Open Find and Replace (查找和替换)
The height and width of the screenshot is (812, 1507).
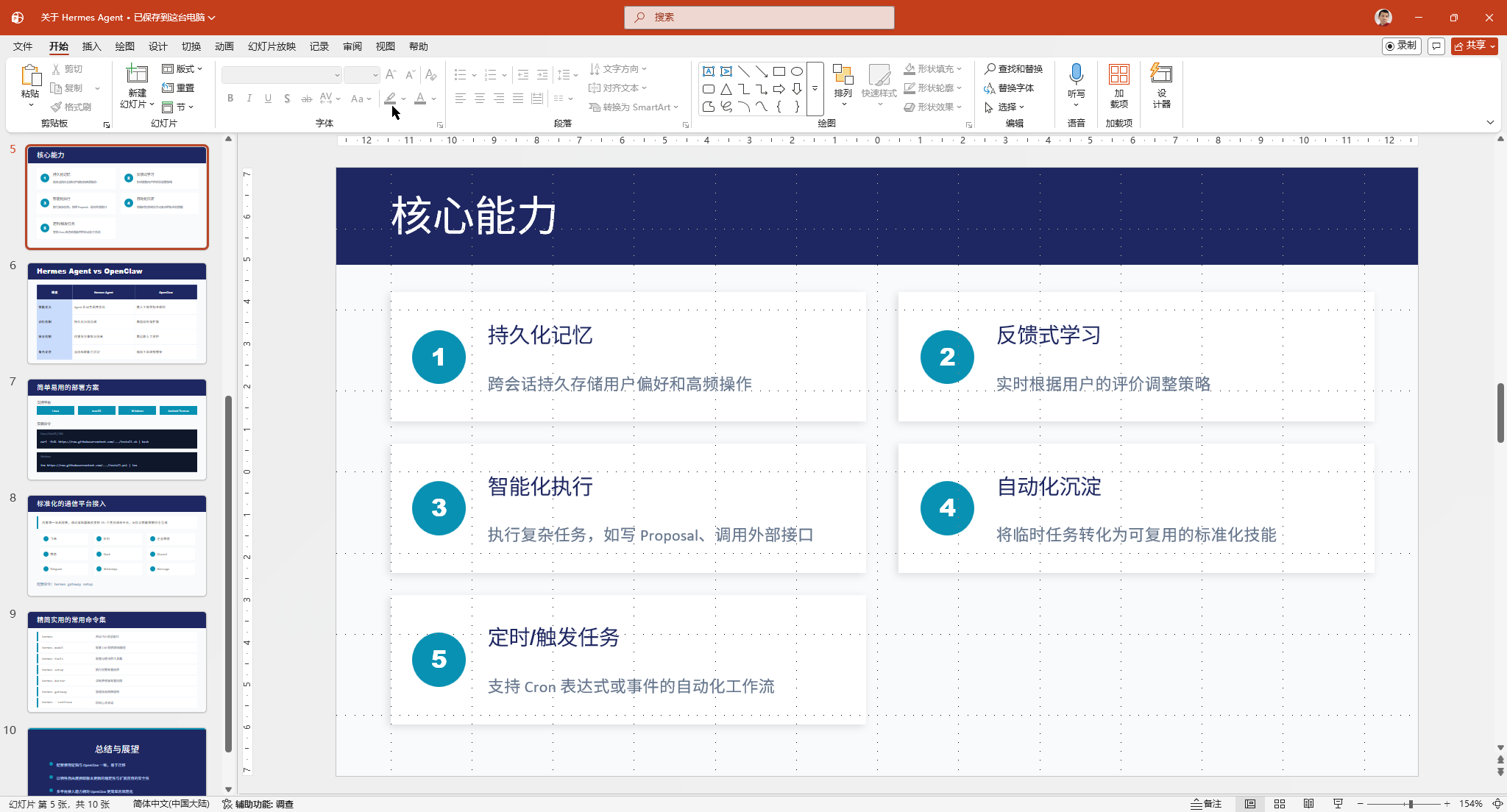click(1013, 68)
